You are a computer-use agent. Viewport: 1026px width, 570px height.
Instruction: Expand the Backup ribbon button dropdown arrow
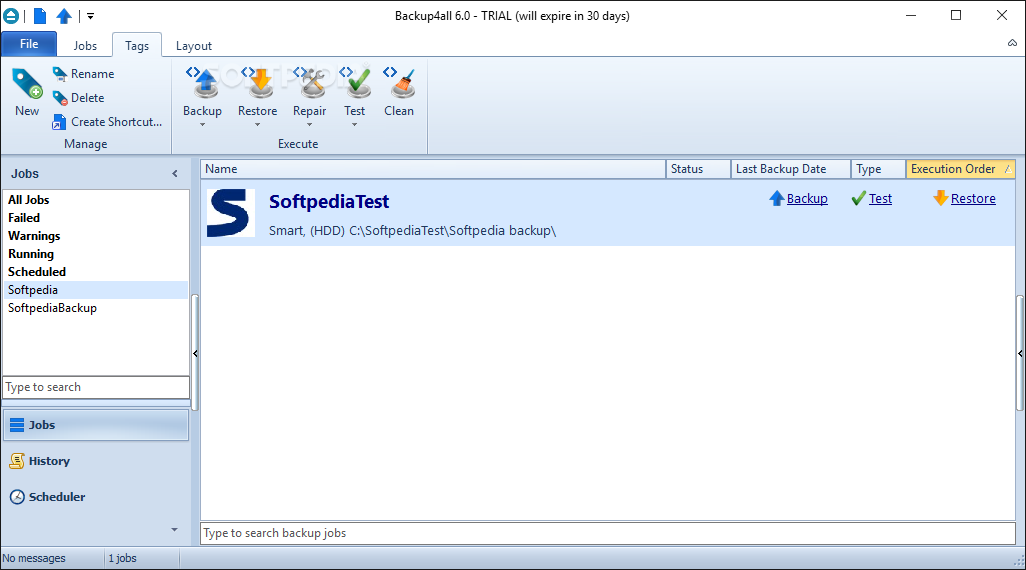point(202,124)
